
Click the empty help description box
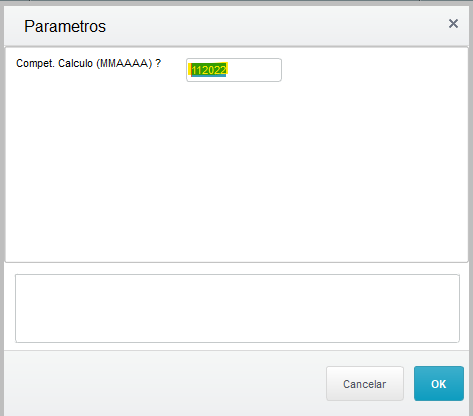pos(237,308)
